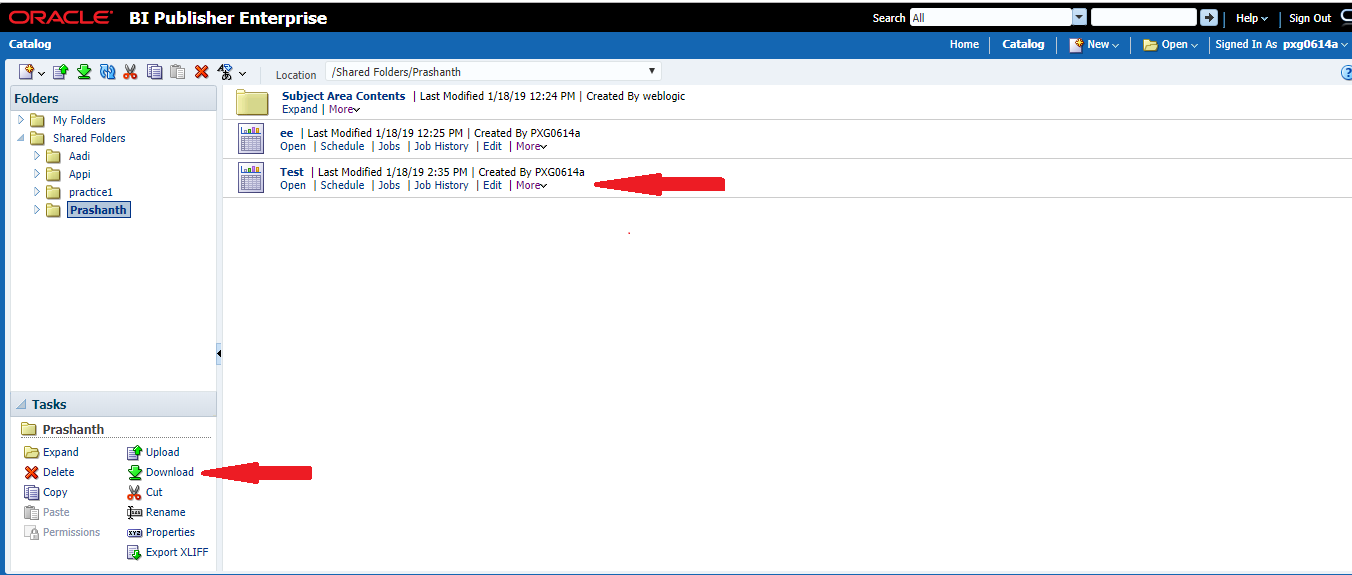The width and height of the screenshot is (1352, 575).
Task: Click the search go arrow button
Action: pyautogui.click(x=1209, y=18)
